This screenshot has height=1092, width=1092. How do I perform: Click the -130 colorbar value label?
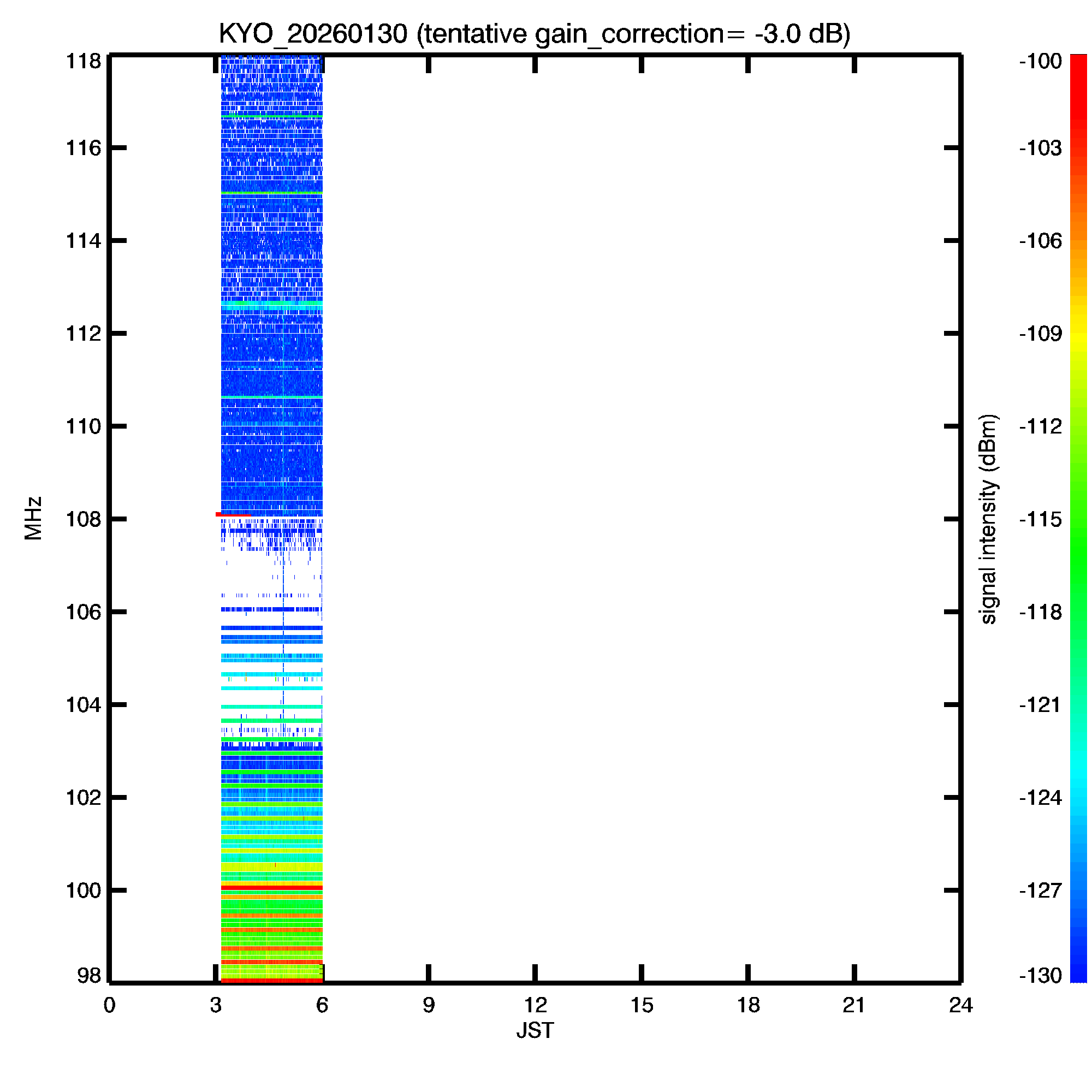point(1040,976)
